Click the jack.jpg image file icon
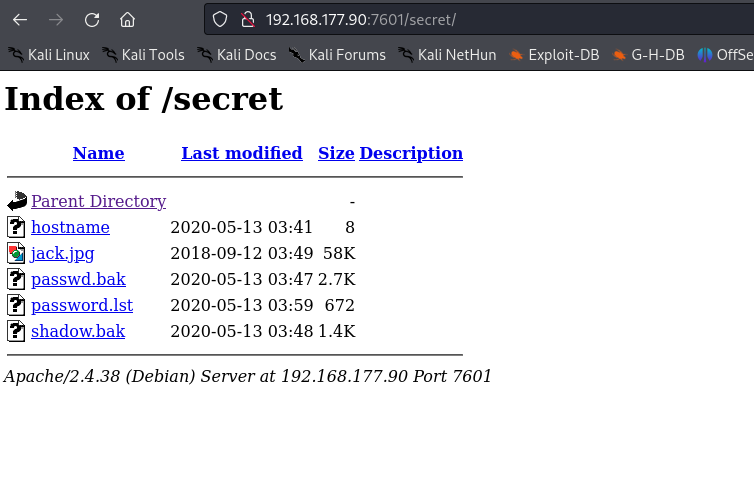 pyautogui.click(x=16, y=253)
